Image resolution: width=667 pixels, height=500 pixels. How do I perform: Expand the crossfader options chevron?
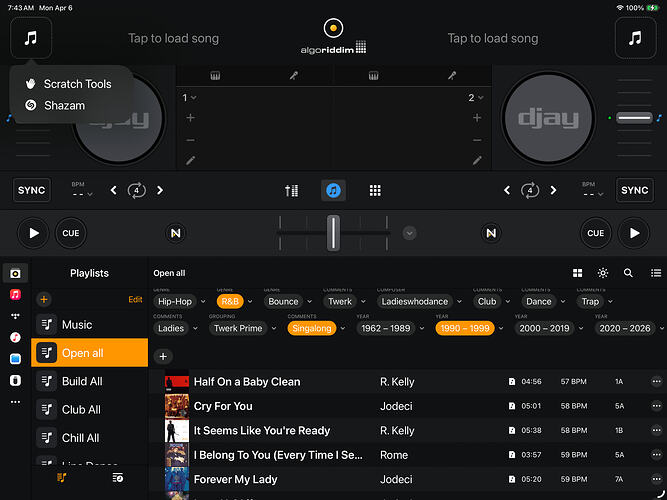(409, 233)
